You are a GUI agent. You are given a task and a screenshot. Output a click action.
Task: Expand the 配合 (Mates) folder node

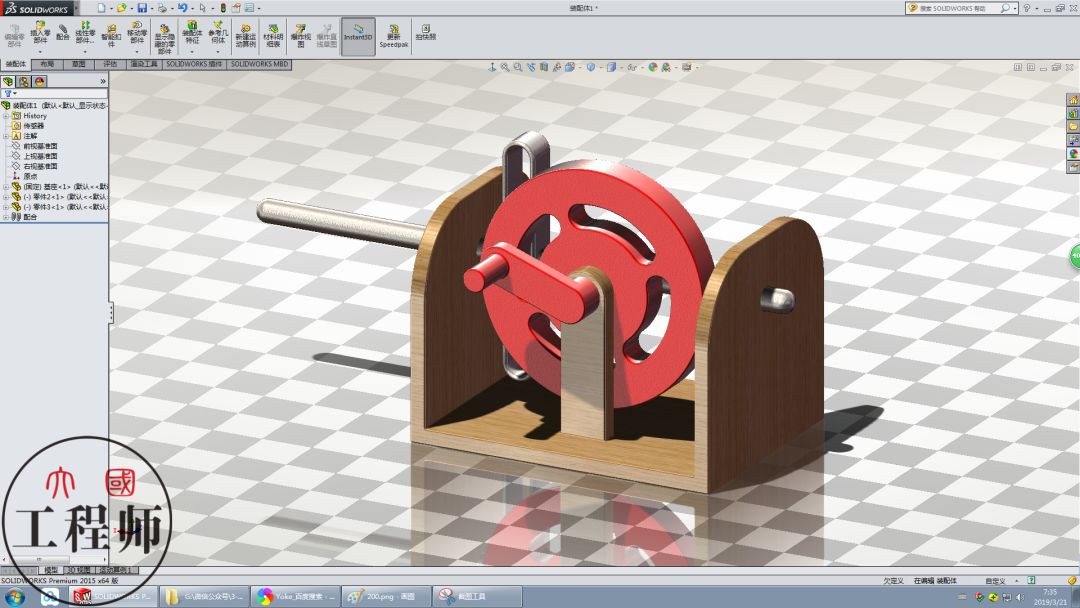click(x=6, y=217)
